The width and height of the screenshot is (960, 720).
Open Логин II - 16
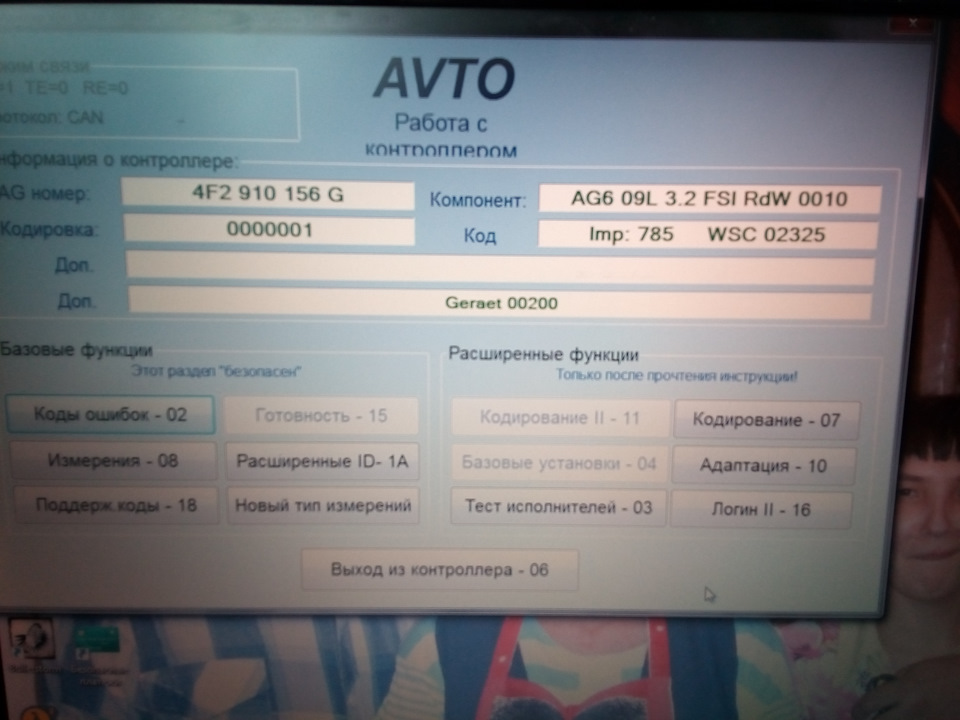tap(761, 509)
